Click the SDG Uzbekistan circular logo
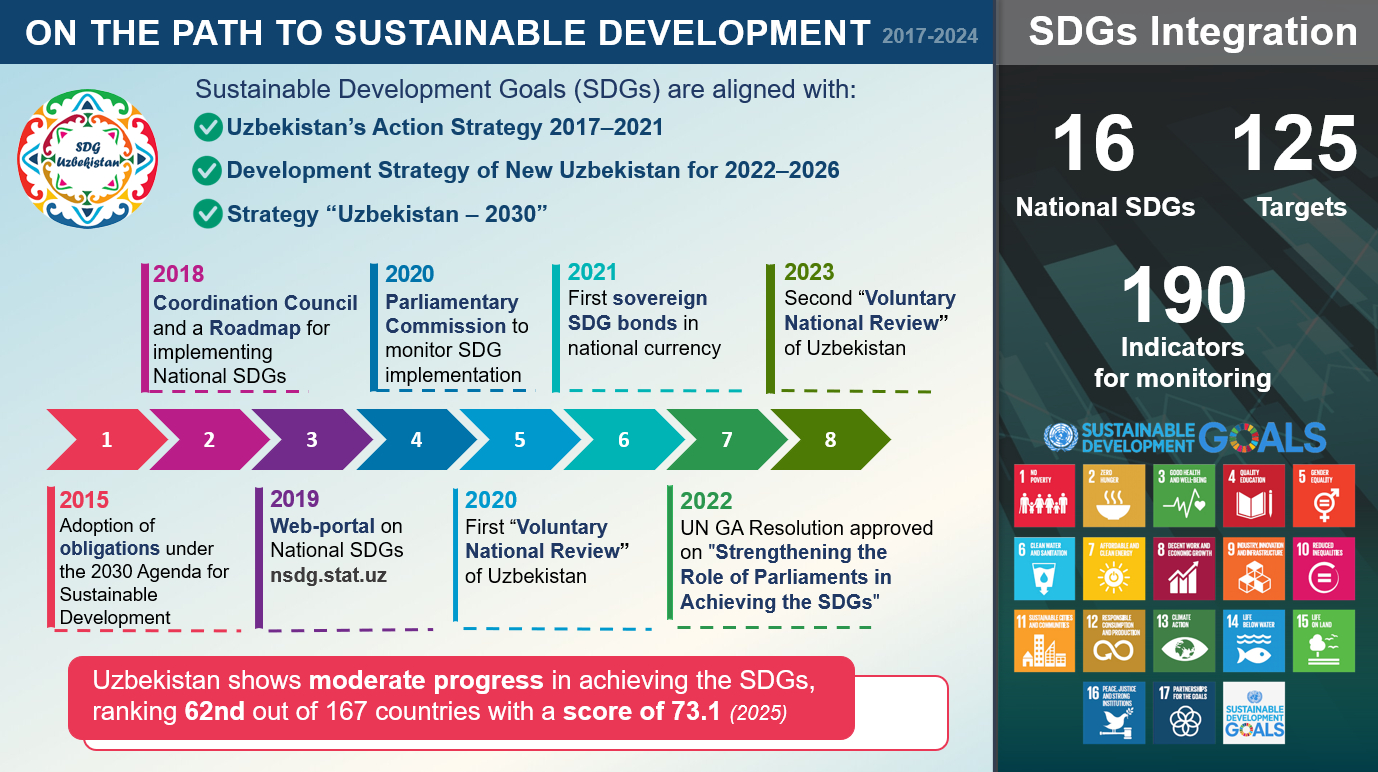 point(88,158)
